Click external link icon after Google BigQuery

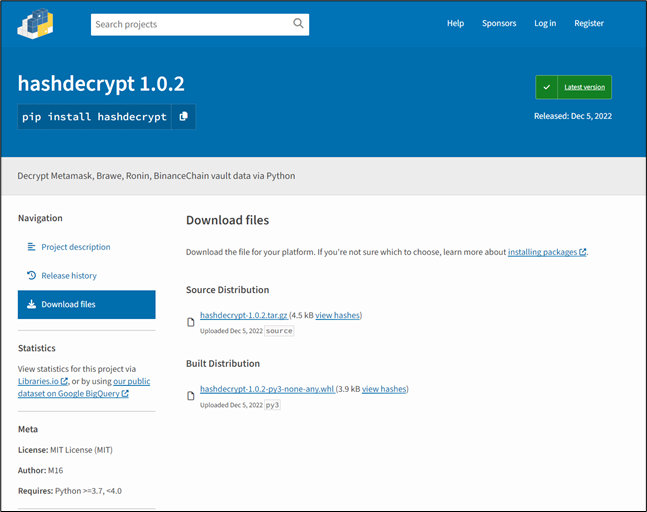click(x=125, y=394)
